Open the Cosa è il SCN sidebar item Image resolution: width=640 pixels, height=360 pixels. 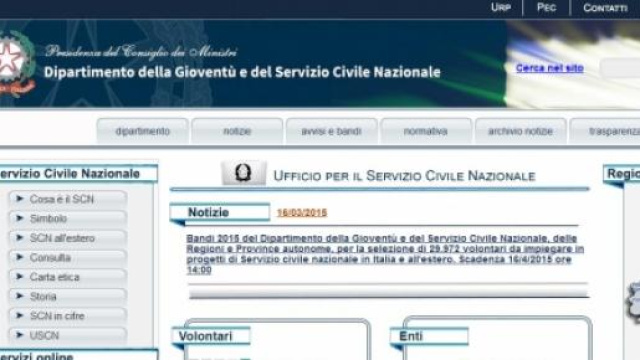click(68, 199)
